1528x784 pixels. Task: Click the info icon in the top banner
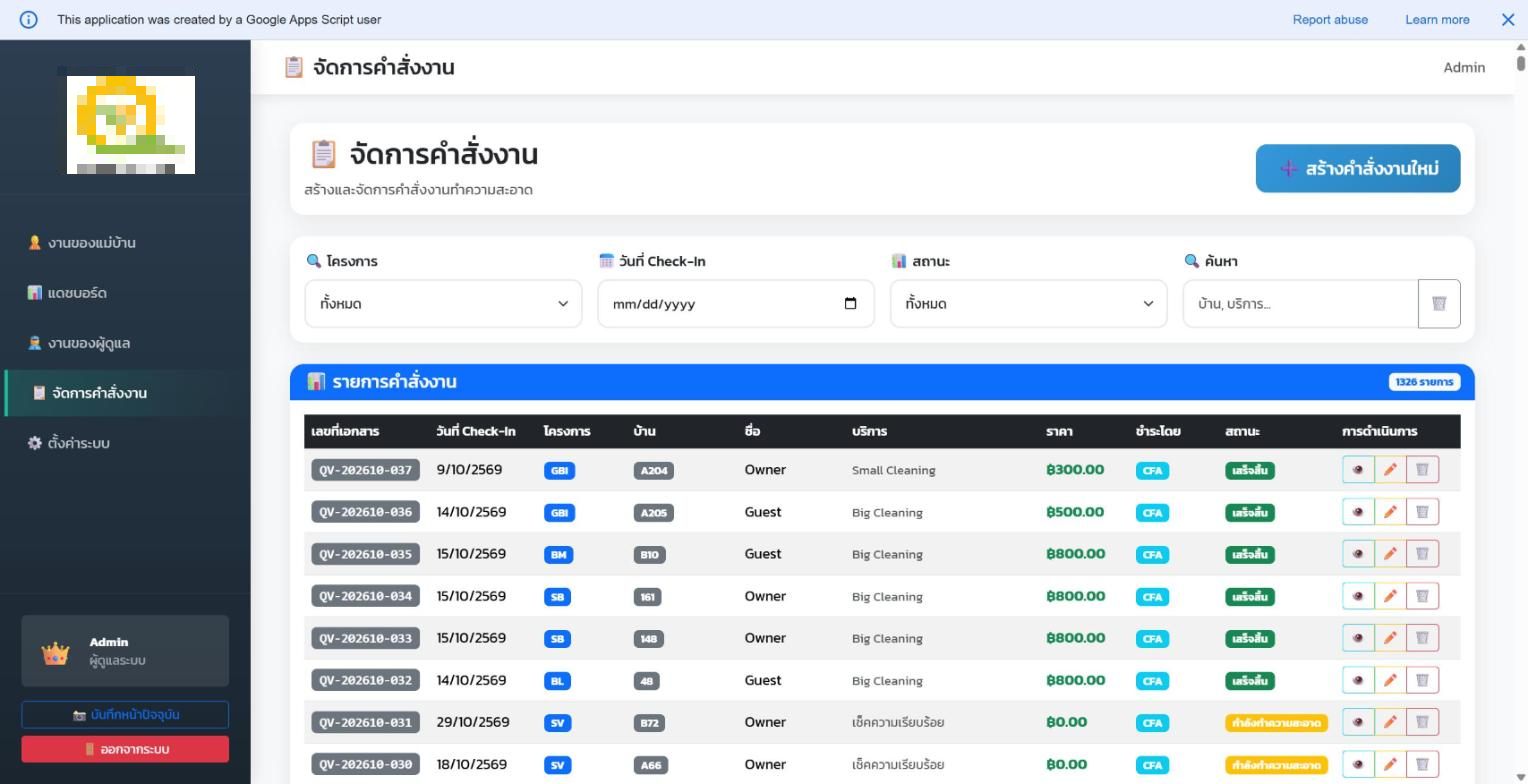coord(29,20)
